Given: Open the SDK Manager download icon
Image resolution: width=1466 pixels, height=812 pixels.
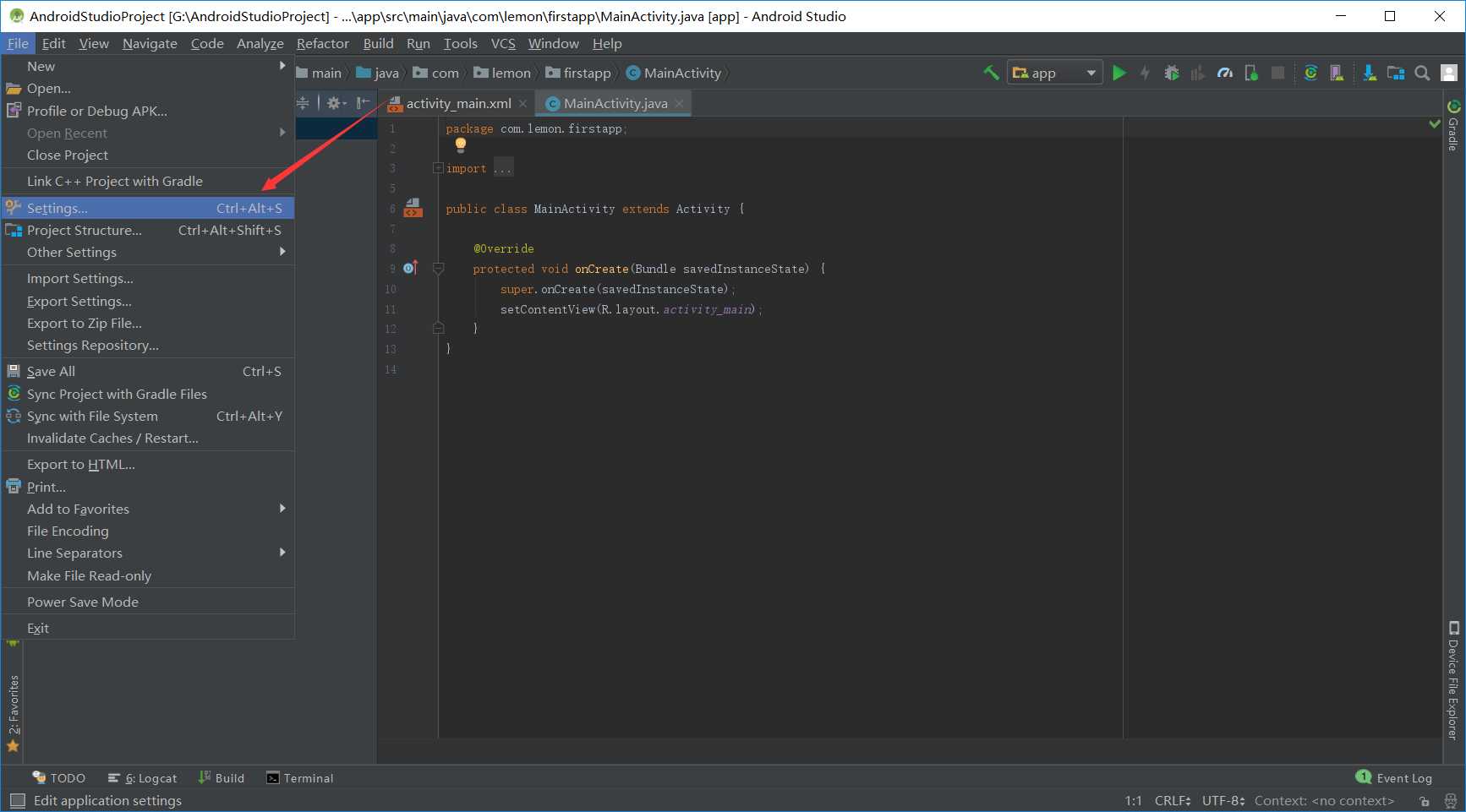Looking at the screenshot, I should tap(1370, 73).
